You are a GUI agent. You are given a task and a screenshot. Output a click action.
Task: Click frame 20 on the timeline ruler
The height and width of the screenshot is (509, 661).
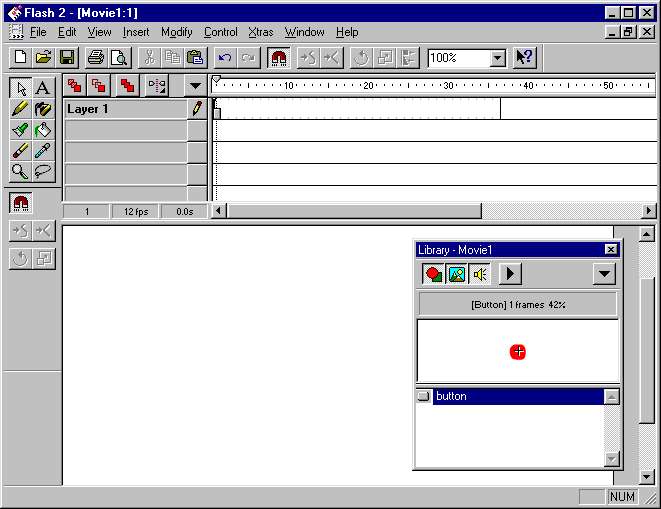368,86
